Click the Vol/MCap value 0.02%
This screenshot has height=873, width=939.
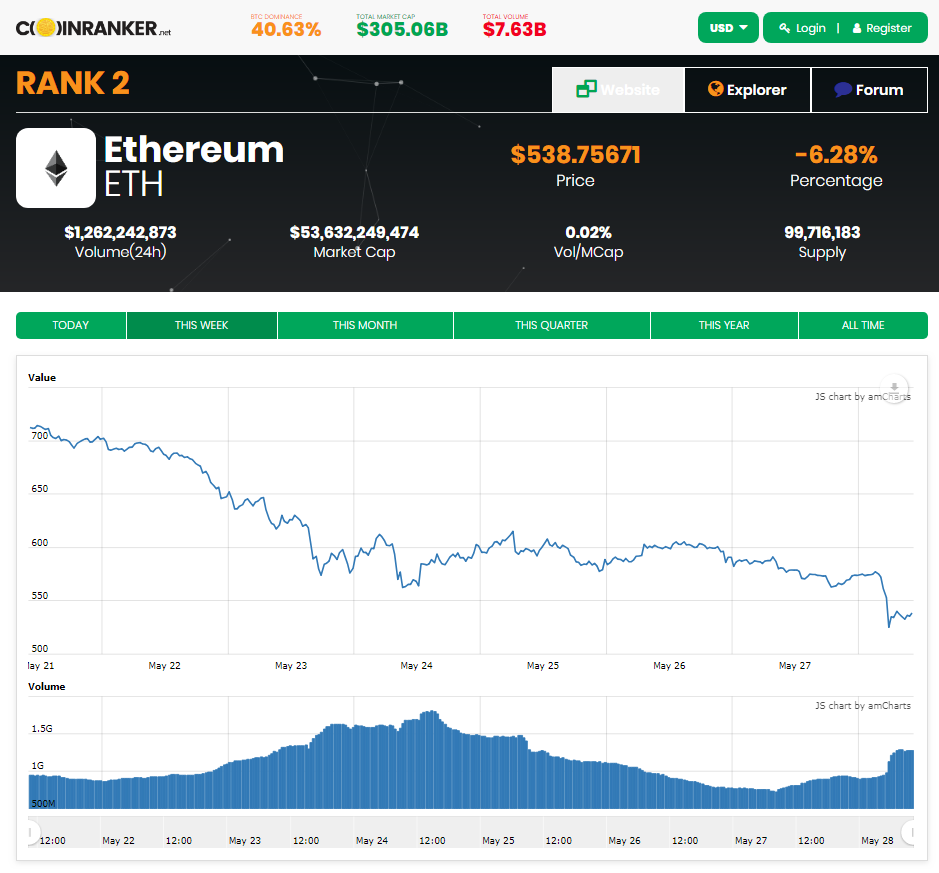click(589, 232)
